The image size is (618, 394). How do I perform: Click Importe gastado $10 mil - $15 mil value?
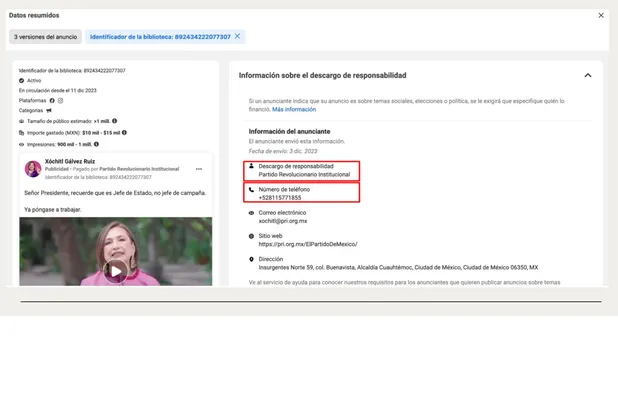(x=101, y=133)
